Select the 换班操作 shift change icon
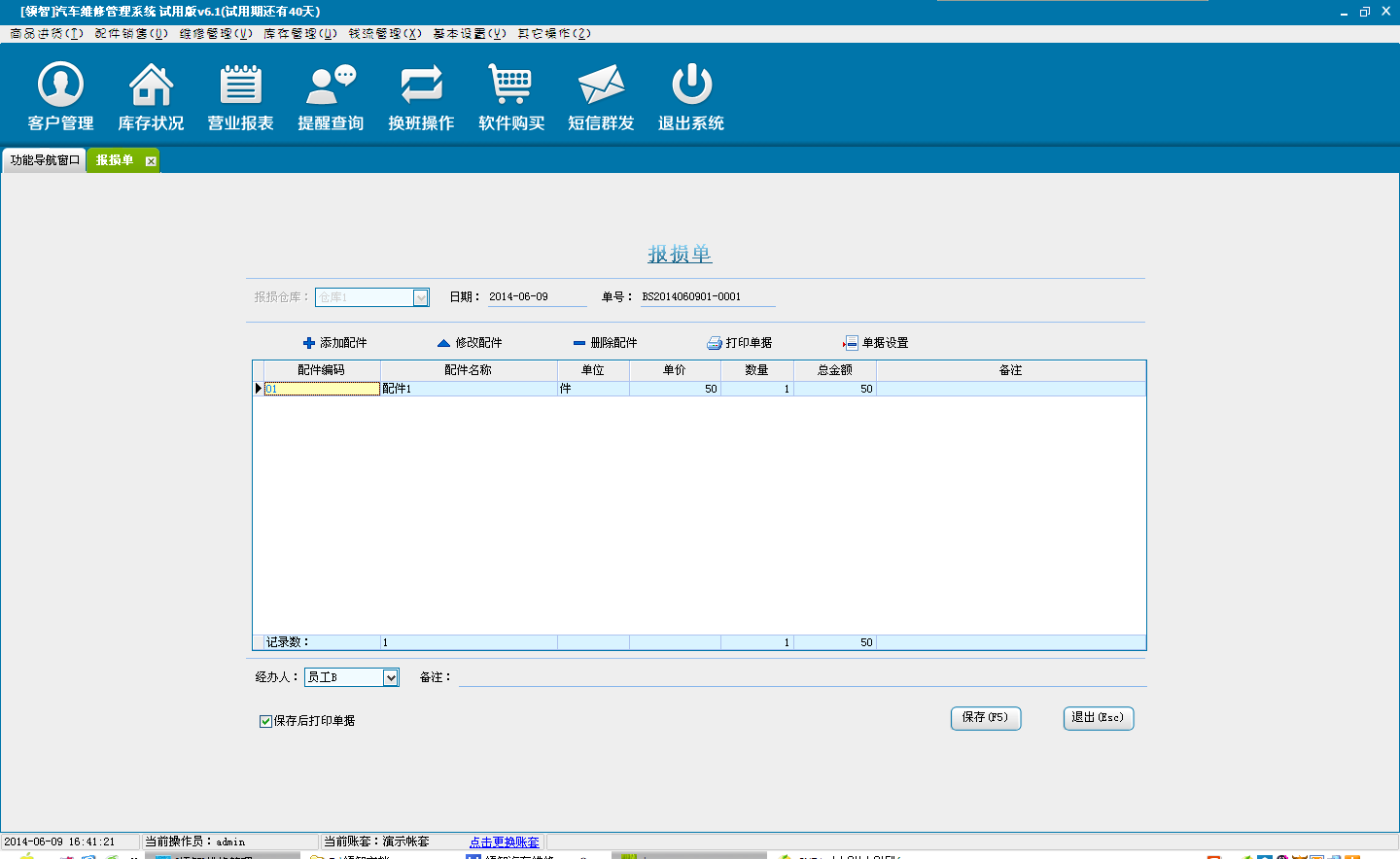 pyautogui.click(x=421, y=86)
